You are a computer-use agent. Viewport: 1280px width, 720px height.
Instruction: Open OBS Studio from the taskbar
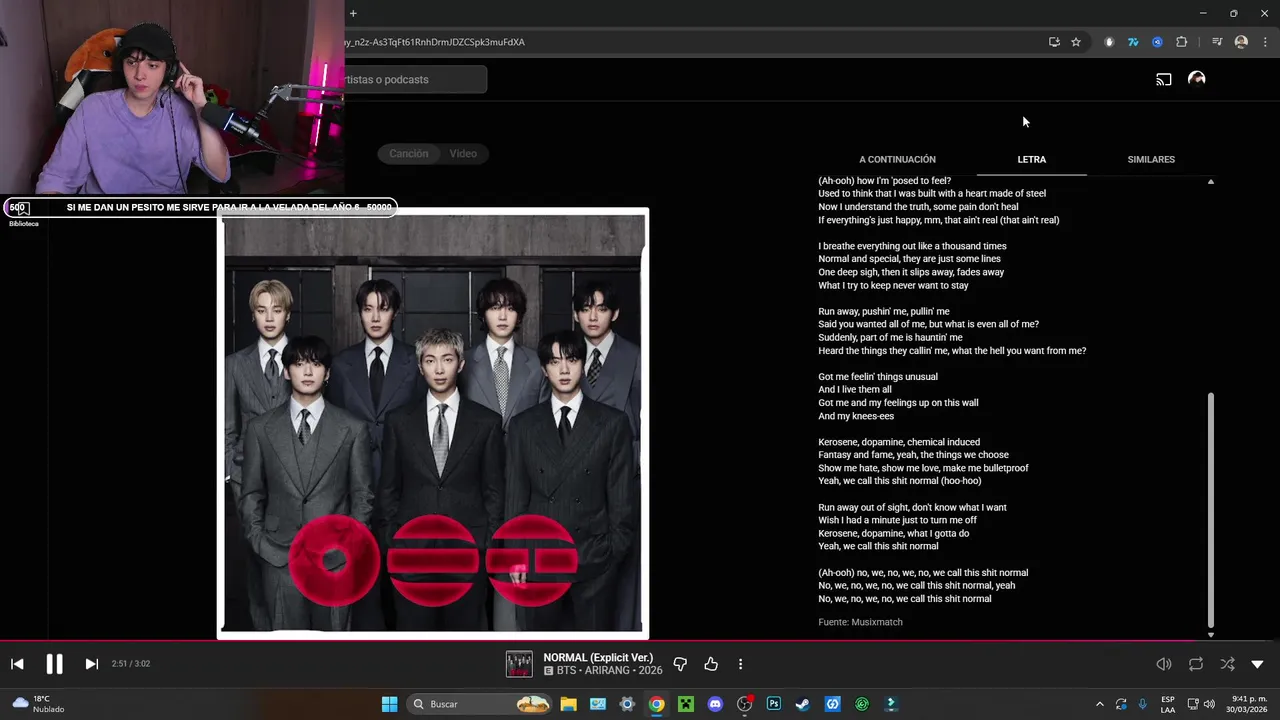(745, 704)
